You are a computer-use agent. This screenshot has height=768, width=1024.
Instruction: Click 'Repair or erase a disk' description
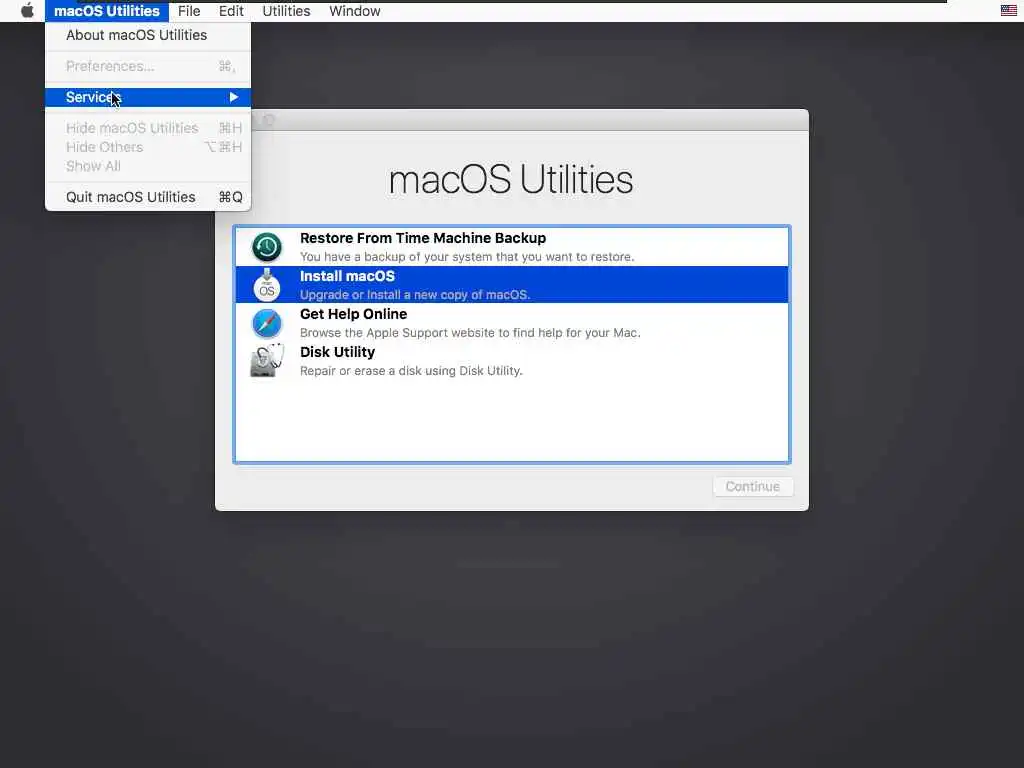(x=411, y=370)
